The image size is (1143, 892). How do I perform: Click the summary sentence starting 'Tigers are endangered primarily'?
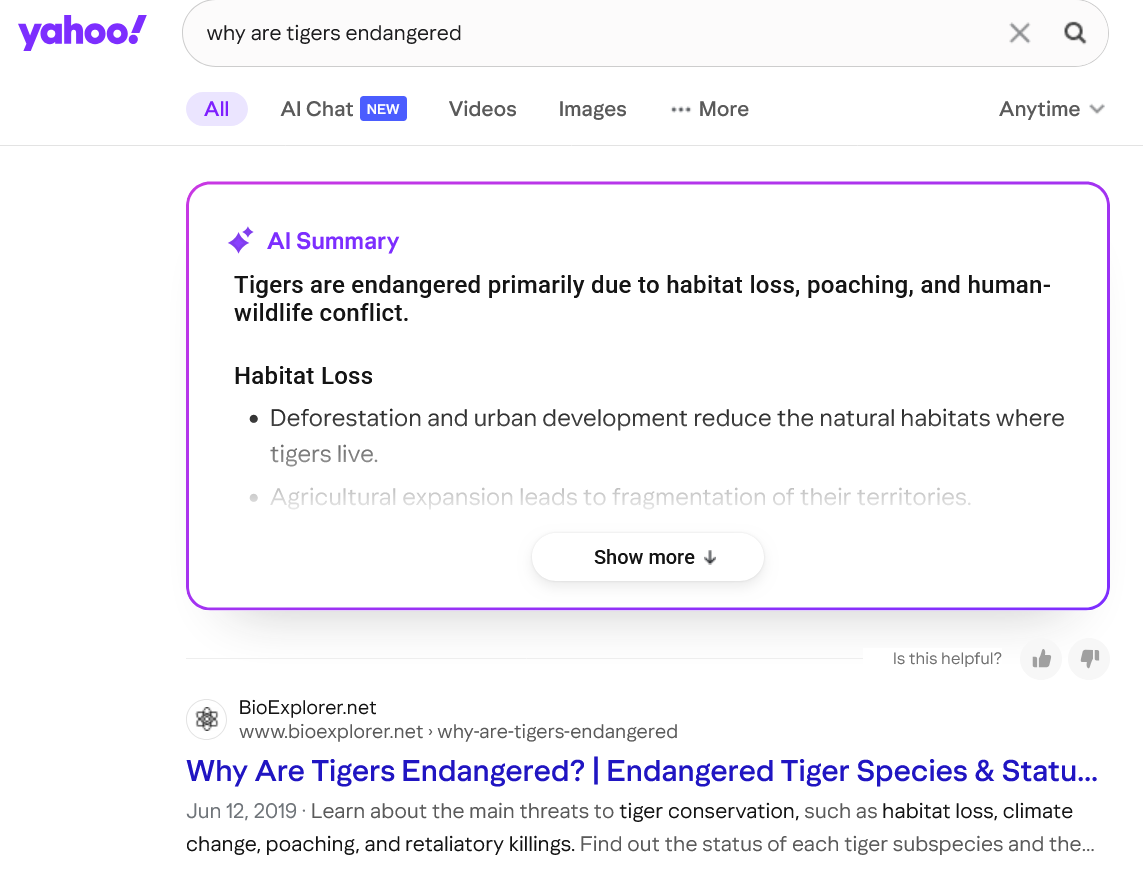642,299
